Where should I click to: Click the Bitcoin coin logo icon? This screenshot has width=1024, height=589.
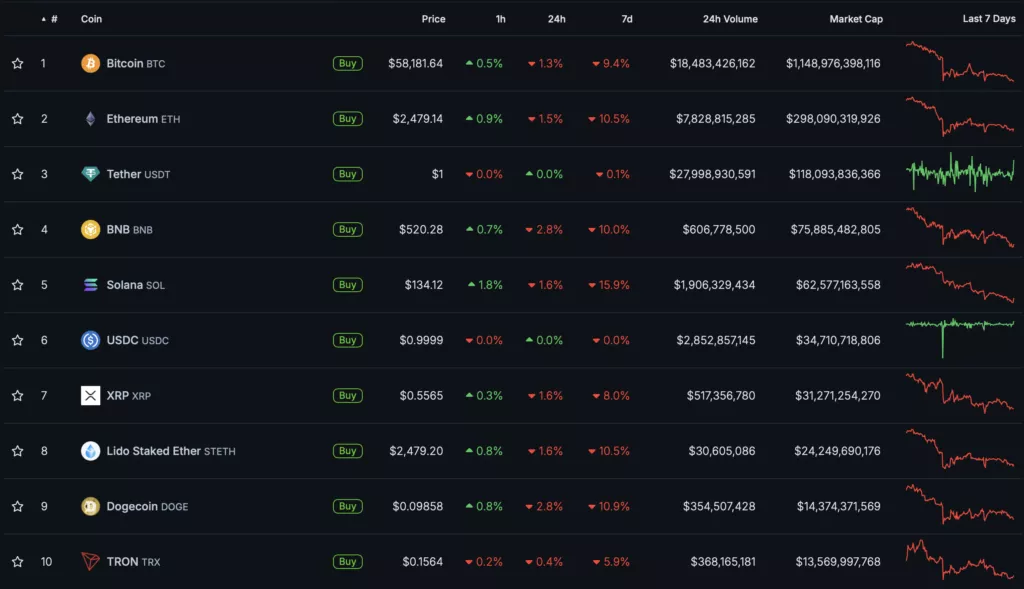90,63
